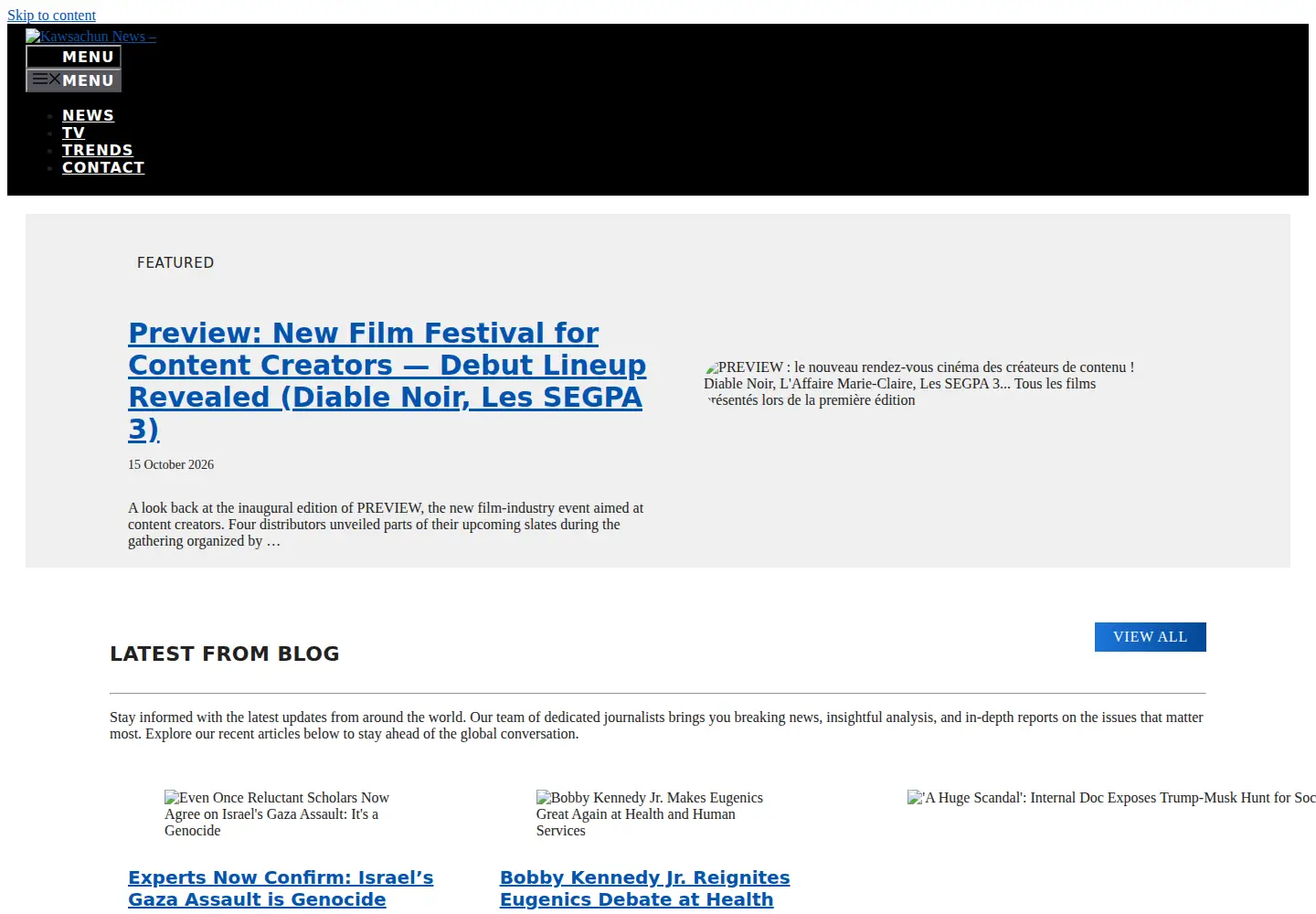Open the Israel's Gaza Assault is Genocide headline
1316x914 pixels.
coord(281,888)
